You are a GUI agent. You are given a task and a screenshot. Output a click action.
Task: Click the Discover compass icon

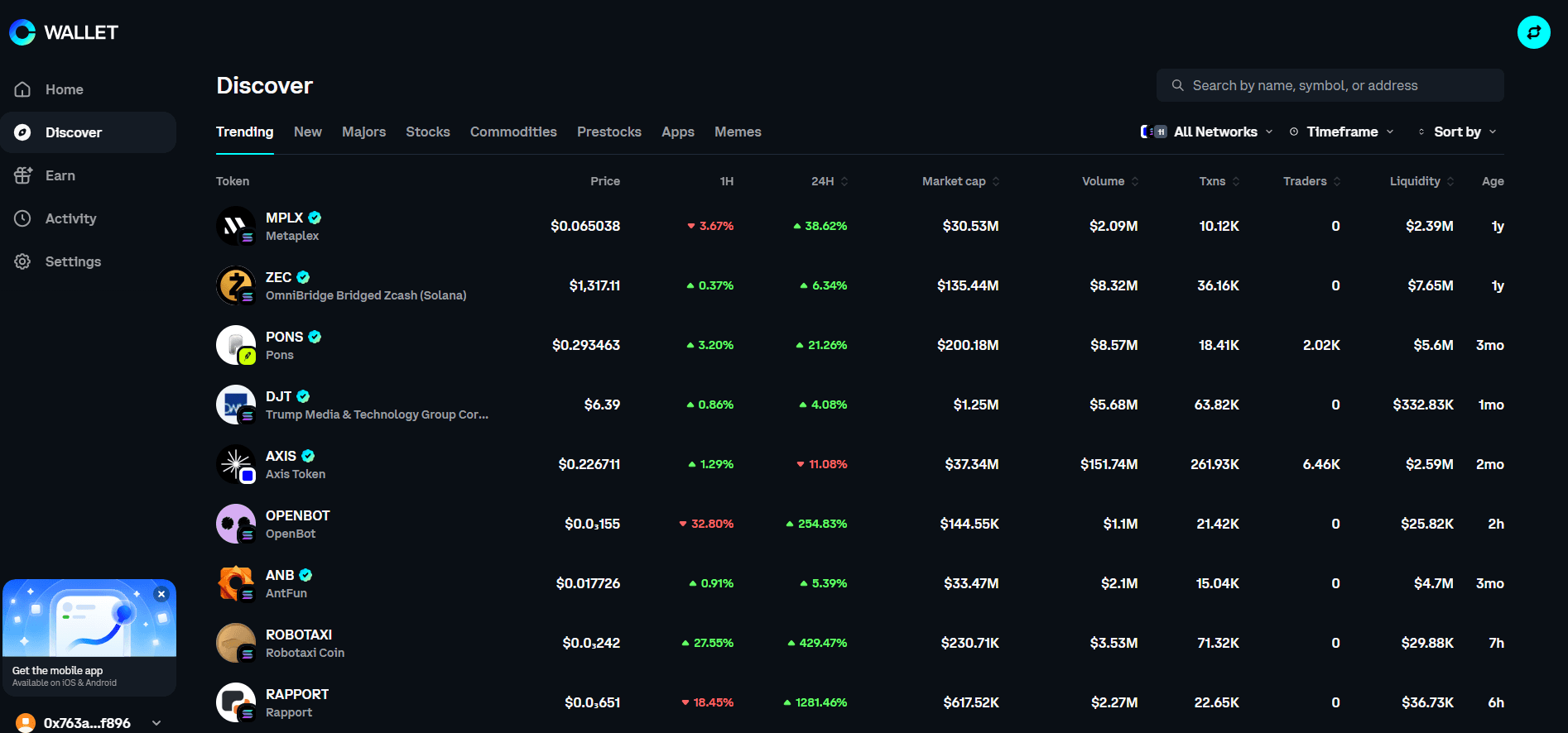22,132
